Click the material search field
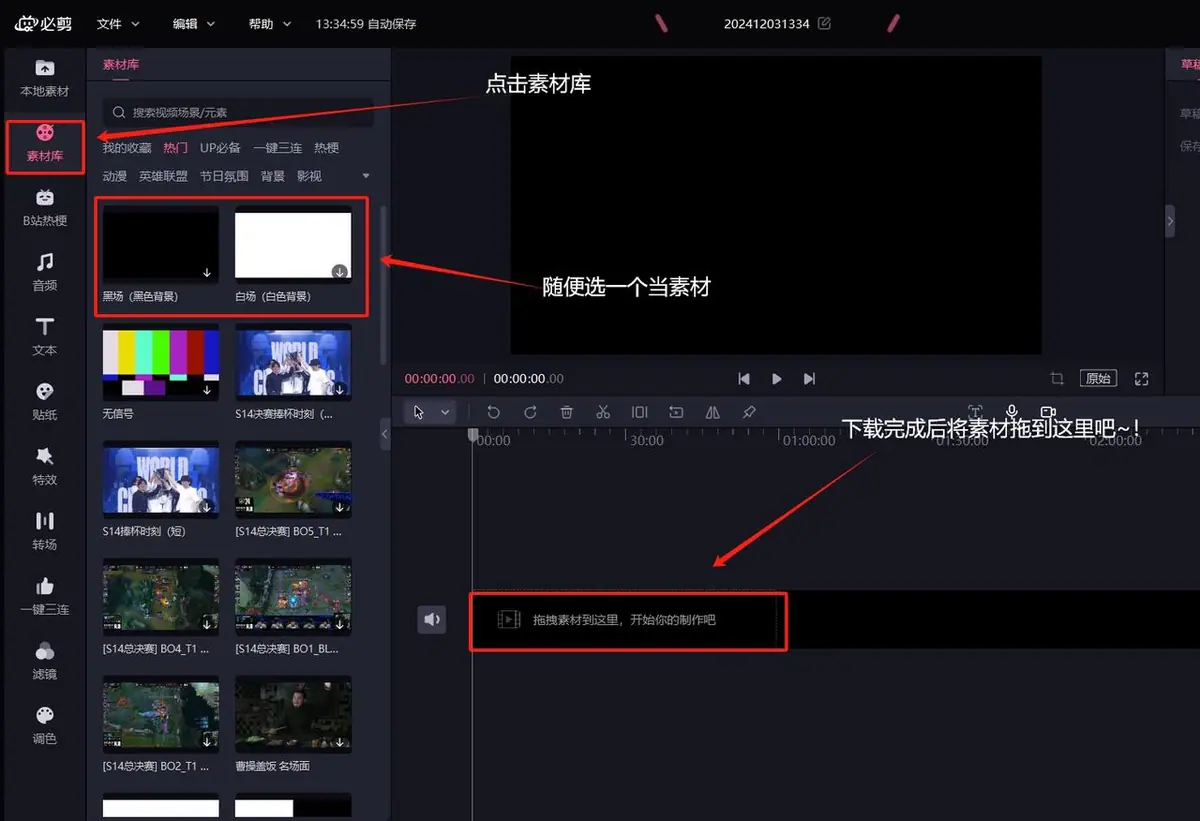This screenshot has width=1200, height=821. tap(238, 113)
